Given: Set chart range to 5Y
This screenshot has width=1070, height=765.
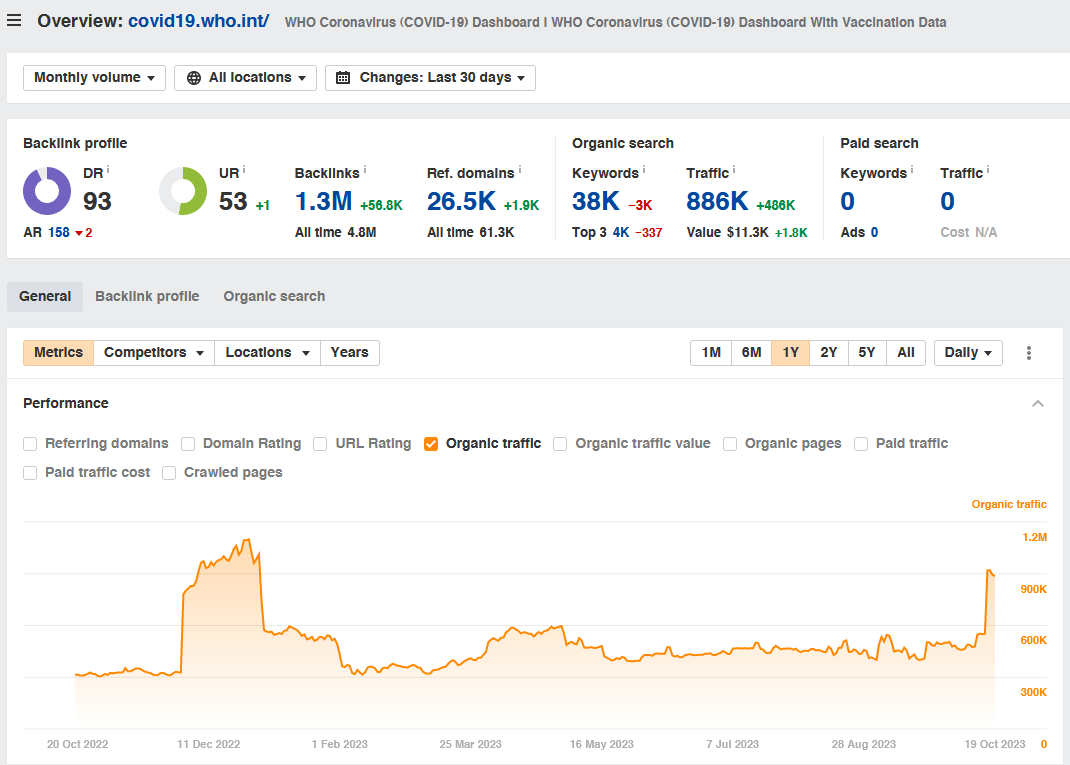Looking at the screenshot, I should click(867, 353).
